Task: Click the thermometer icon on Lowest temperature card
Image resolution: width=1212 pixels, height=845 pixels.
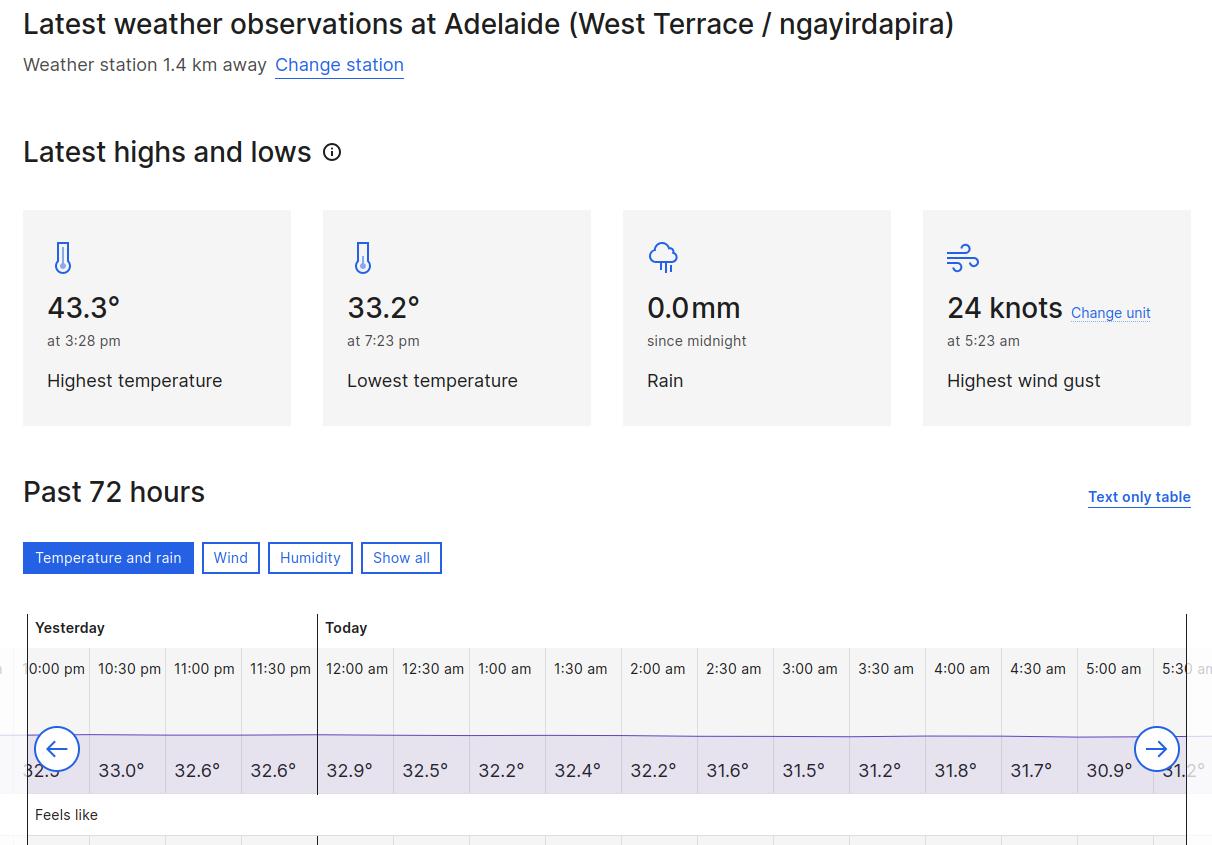Action: point(363,258)
